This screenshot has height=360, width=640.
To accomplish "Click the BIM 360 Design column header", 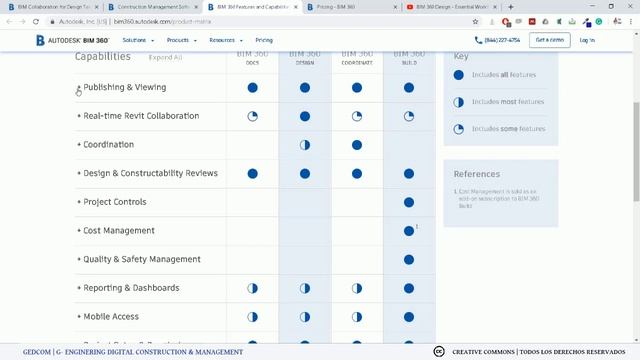I will coord(305,58).
